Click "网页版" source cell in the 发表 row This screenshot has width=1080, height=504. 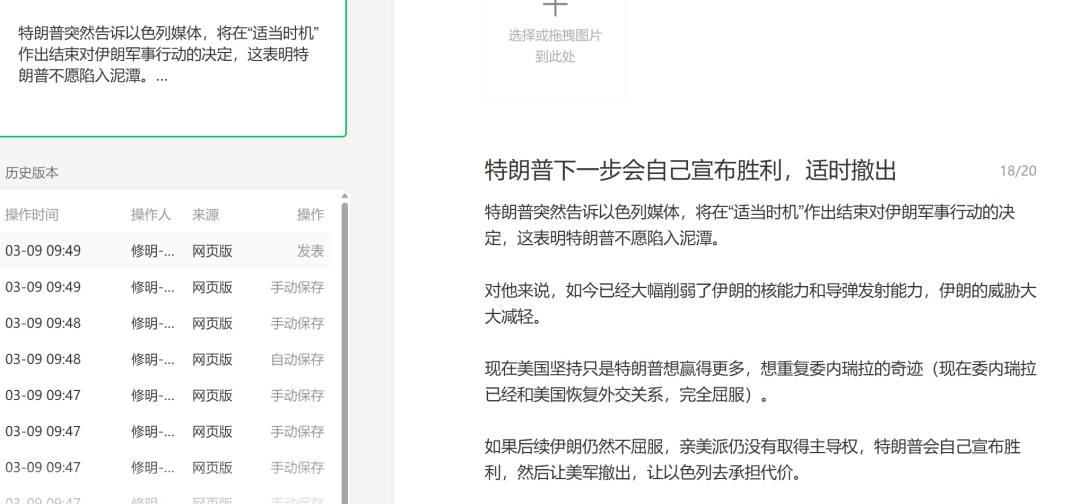[x=212, y=251]
